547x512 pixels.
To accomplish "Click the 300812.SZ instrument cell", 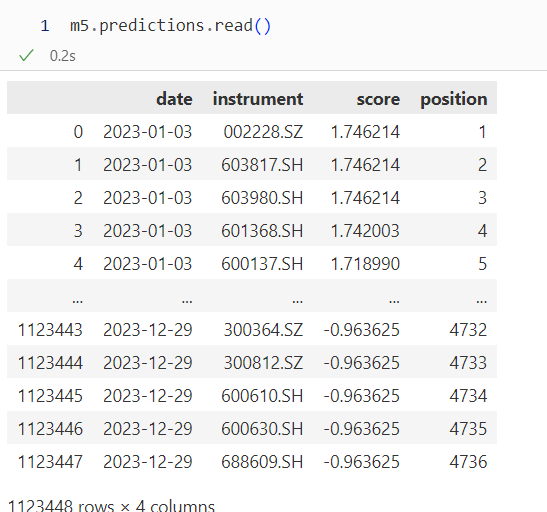I will [x=263, y=363].
